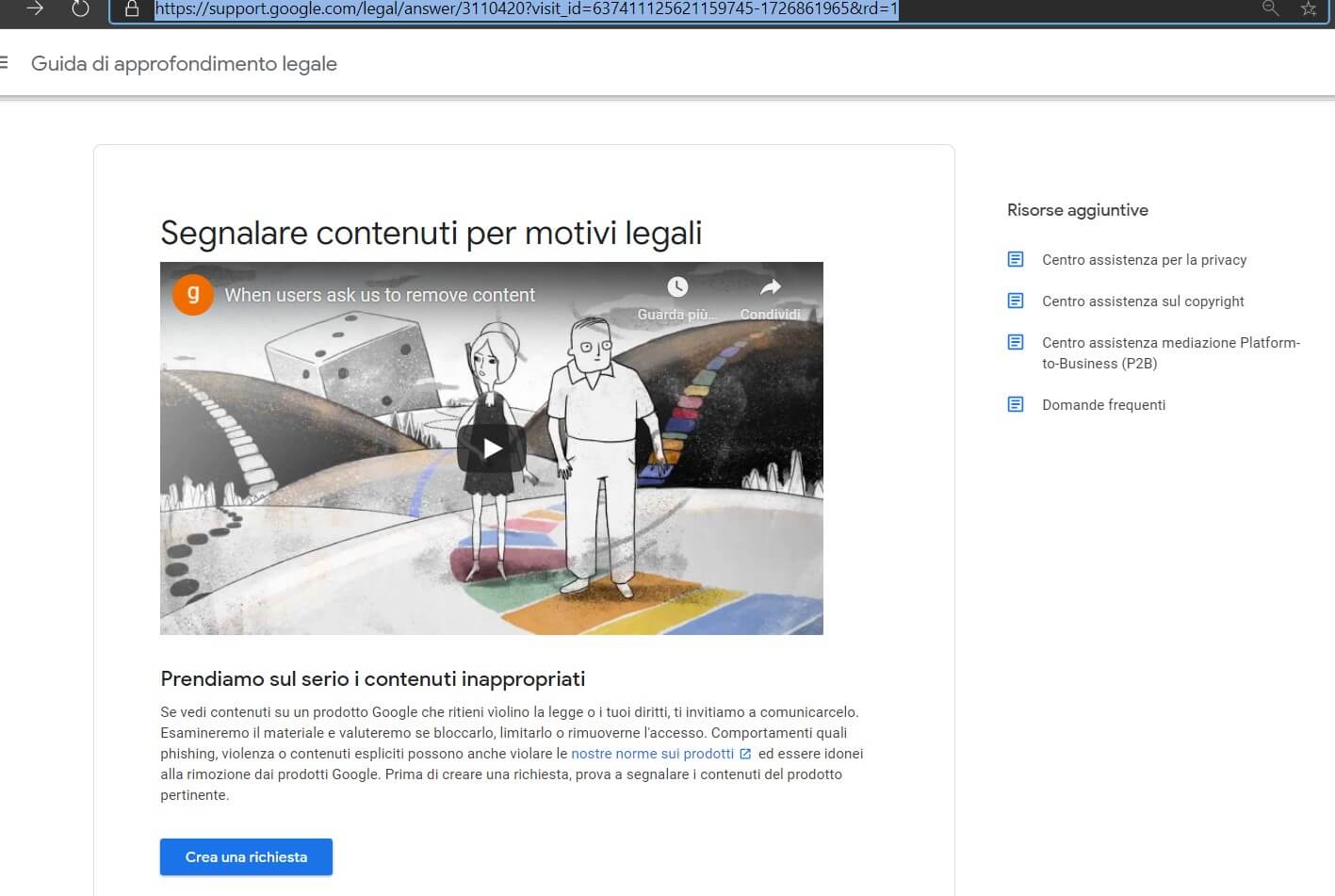Open the hamburger navigation menu

5,63
